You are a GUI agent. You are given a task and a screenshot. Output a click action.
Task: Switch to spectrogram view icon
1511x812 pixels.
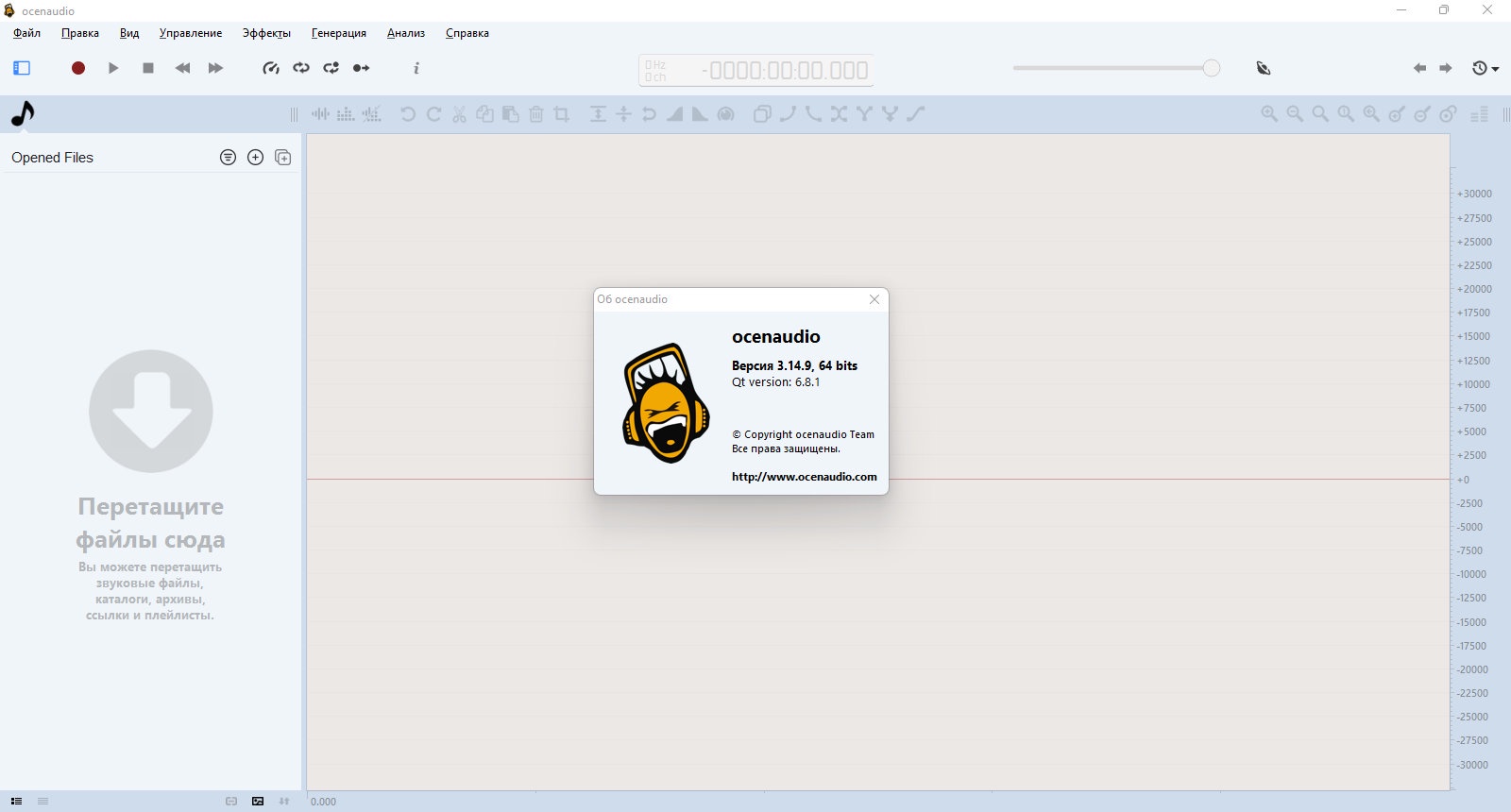click(x=347, y=114)
